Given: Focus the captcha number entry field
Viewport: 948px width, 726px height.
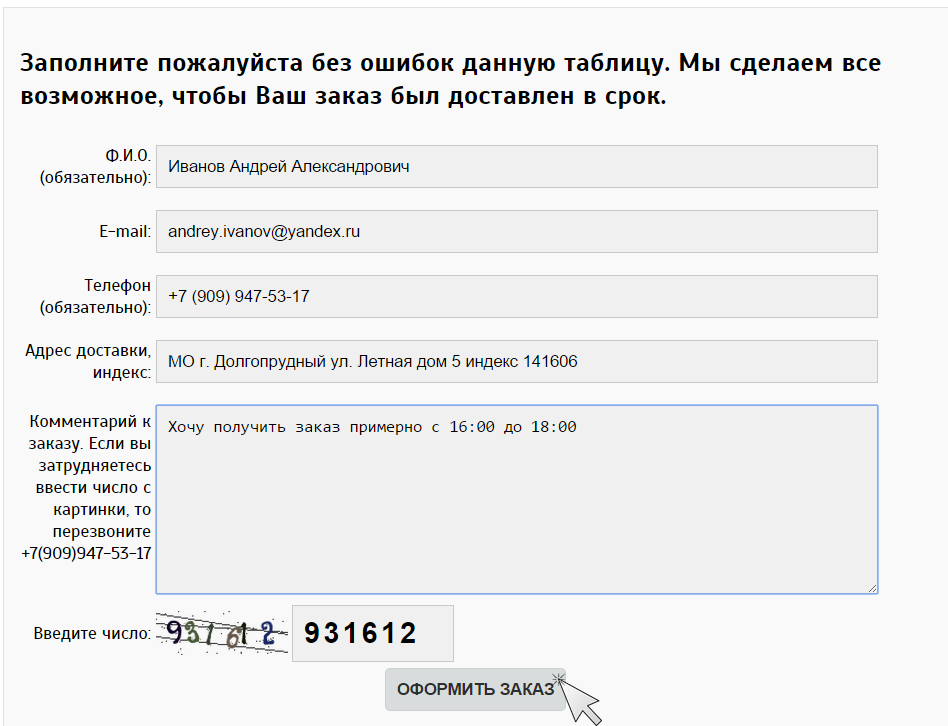Looking at the screenshot, I should (372, 633).
